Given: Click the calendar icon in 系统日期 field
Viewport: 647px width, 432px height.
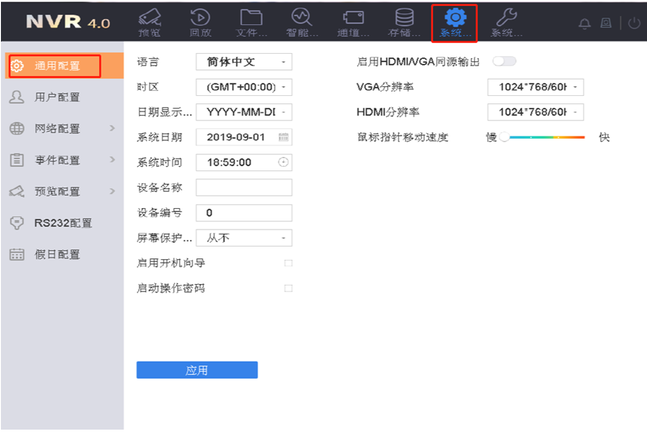Looking at the screenshot, I should point(283,136).
